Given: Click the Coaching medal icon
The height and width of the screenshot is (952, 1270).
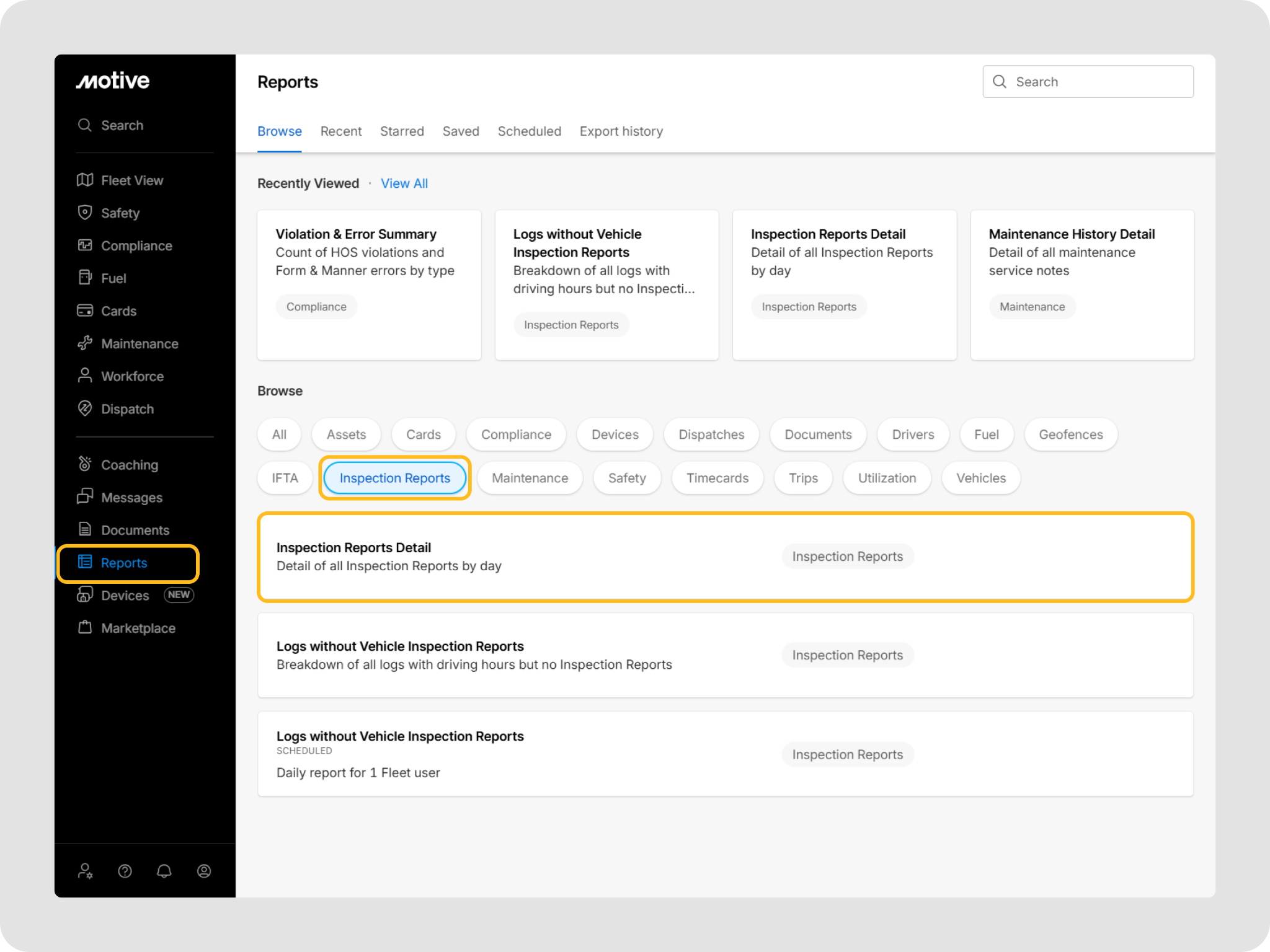Looking at the screenshot, I should pos(85,464).
